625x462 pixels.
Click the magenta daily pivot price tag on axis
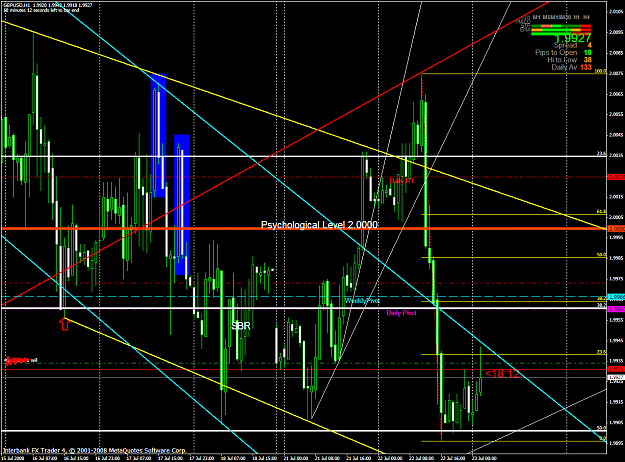point(616,309)
